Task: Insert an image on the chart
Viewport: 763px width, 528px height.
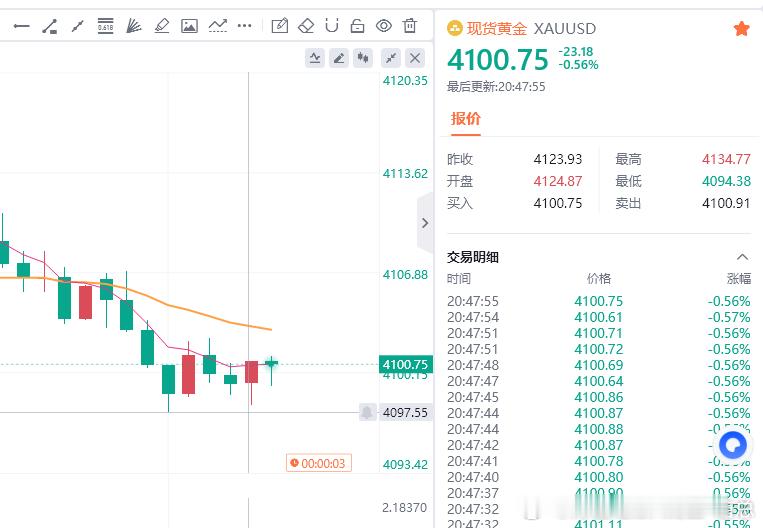Action: pos(189,25)
